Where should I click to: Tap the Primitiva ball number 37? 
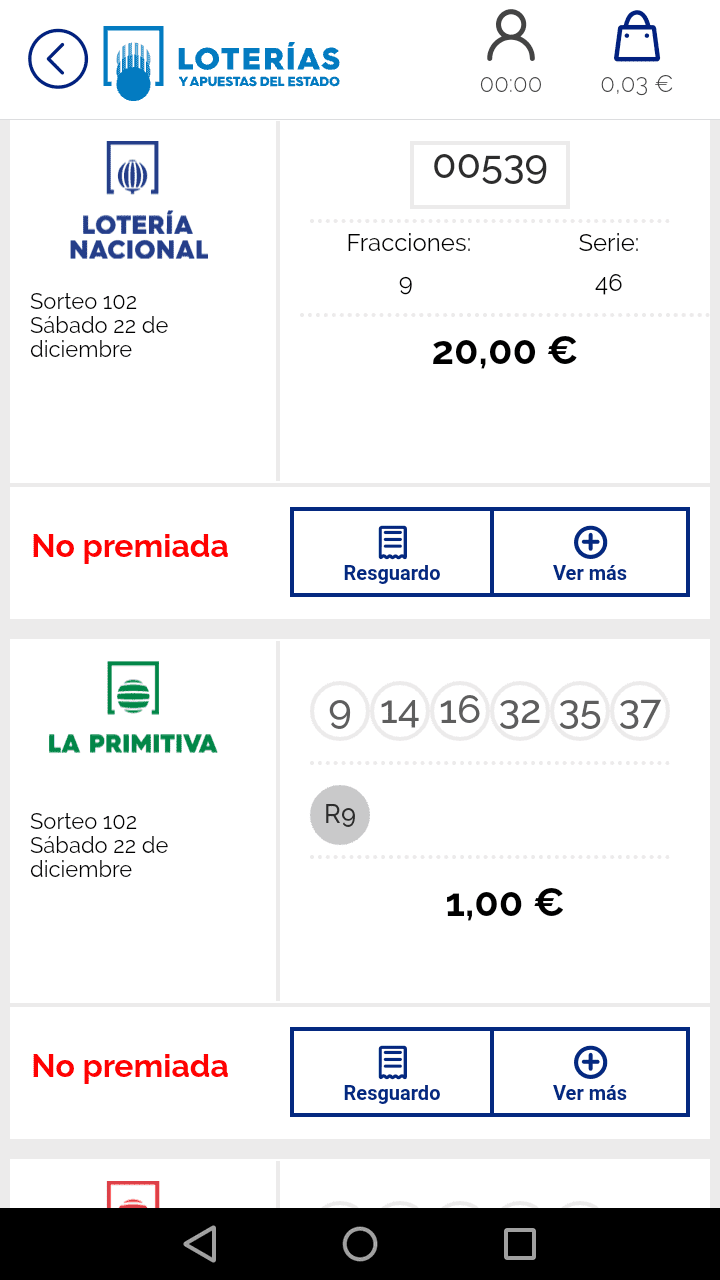640,712
